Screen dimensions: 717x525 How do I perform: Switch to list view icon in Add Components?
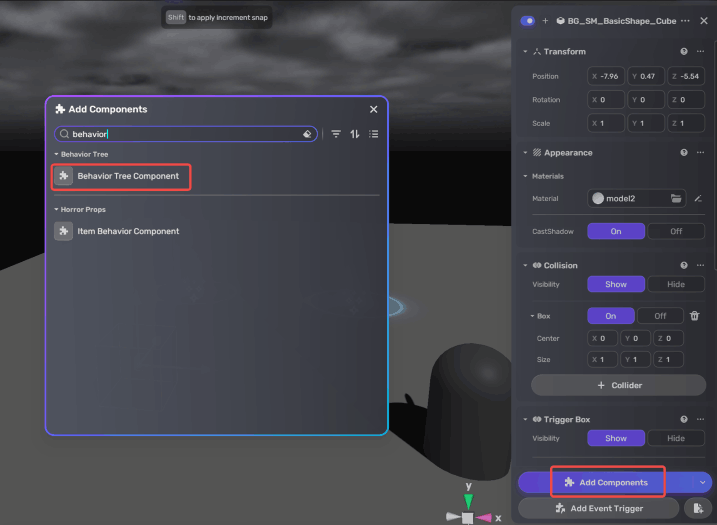tap(373, 134)
